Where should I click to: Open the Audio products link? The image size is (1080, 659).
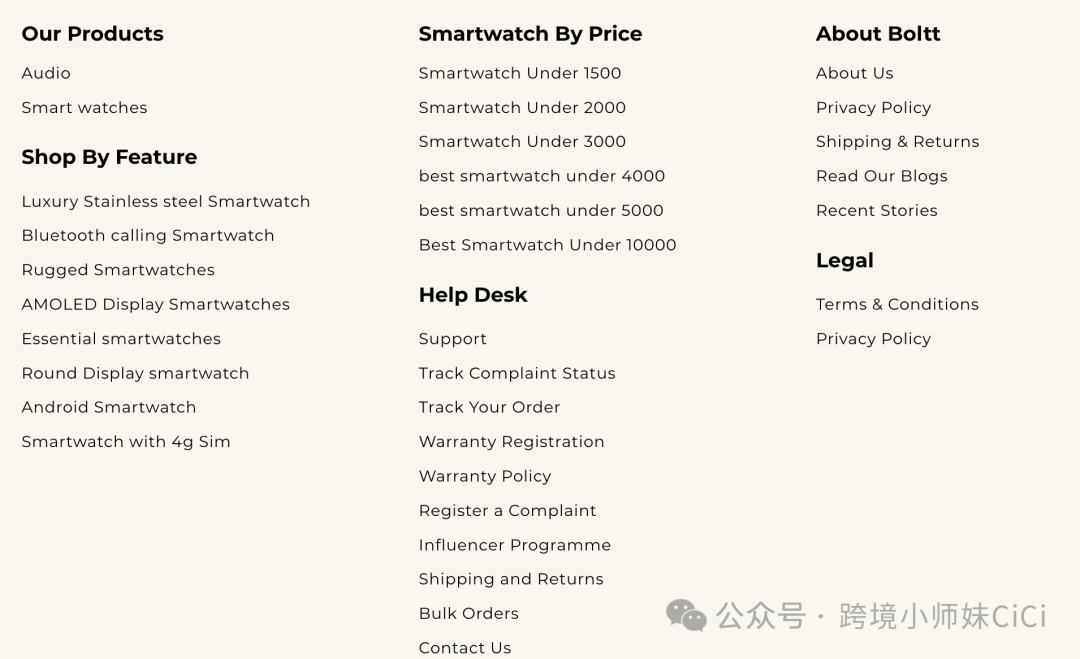point(45,73)
